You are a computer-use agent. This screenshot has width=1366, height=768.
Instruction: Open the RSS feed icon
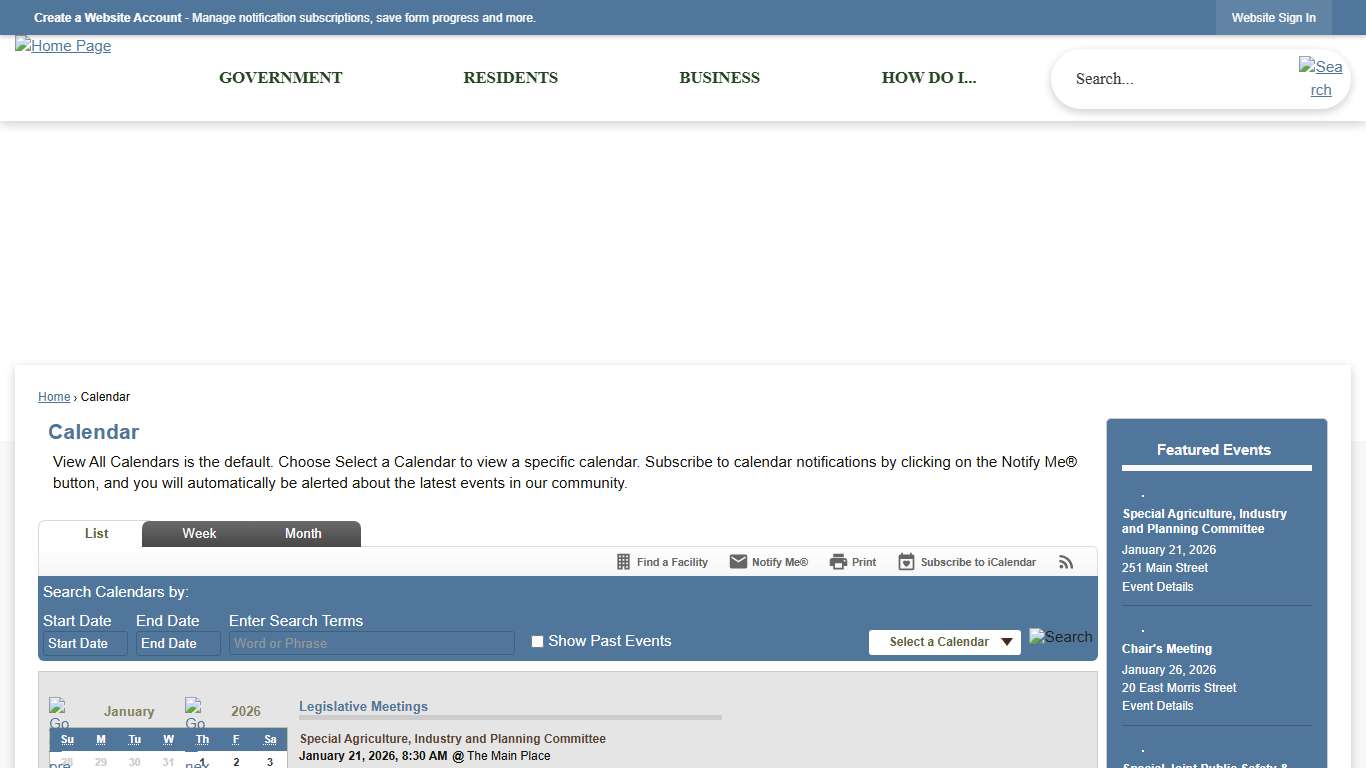click(x=1066, y=561)
